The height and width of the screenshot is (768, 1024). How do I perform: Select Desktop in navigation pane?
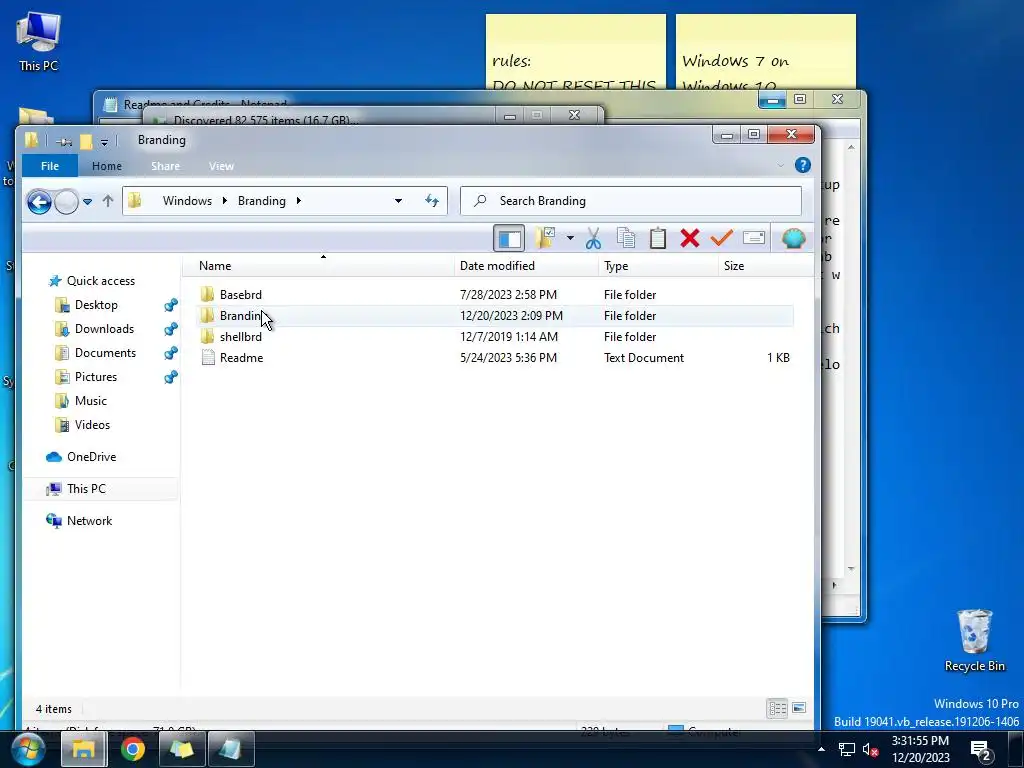(x=96, y=305)
